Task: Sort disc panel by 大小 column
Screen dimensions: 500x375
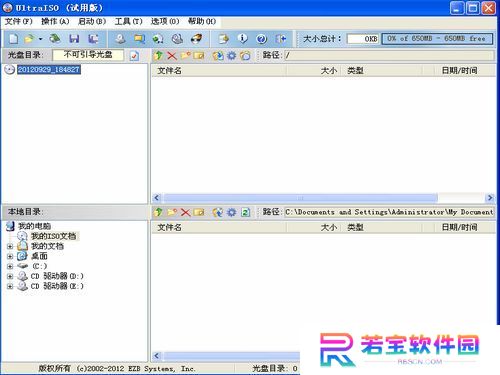Action: pos(314,71)
